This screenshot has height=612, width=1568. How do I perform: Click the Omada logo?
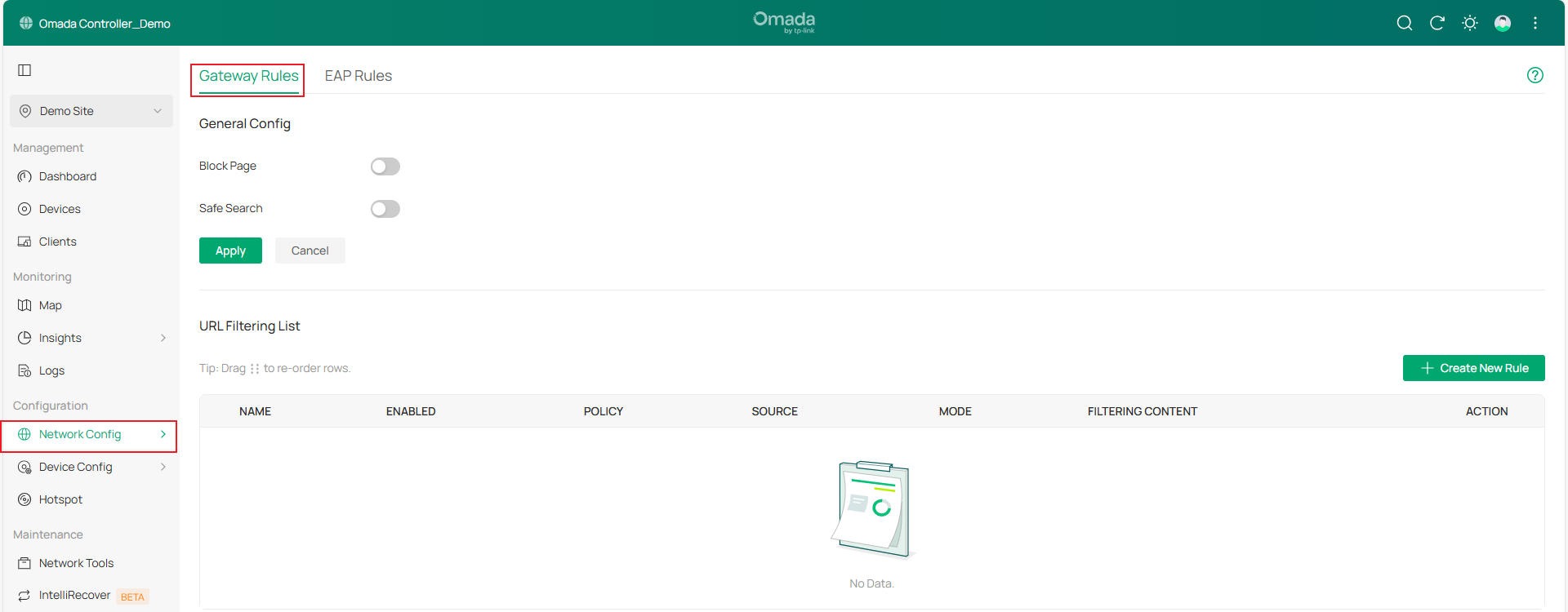coord(784,22)
